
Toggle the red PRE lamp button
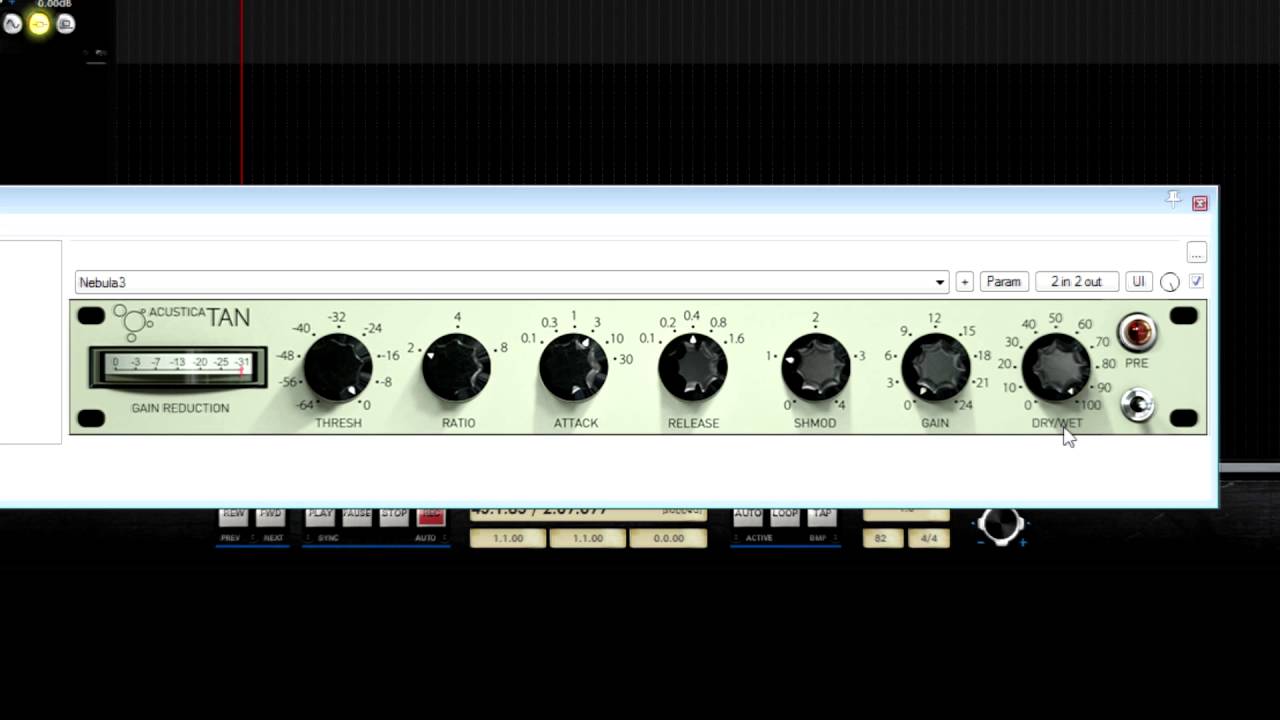1137,333
